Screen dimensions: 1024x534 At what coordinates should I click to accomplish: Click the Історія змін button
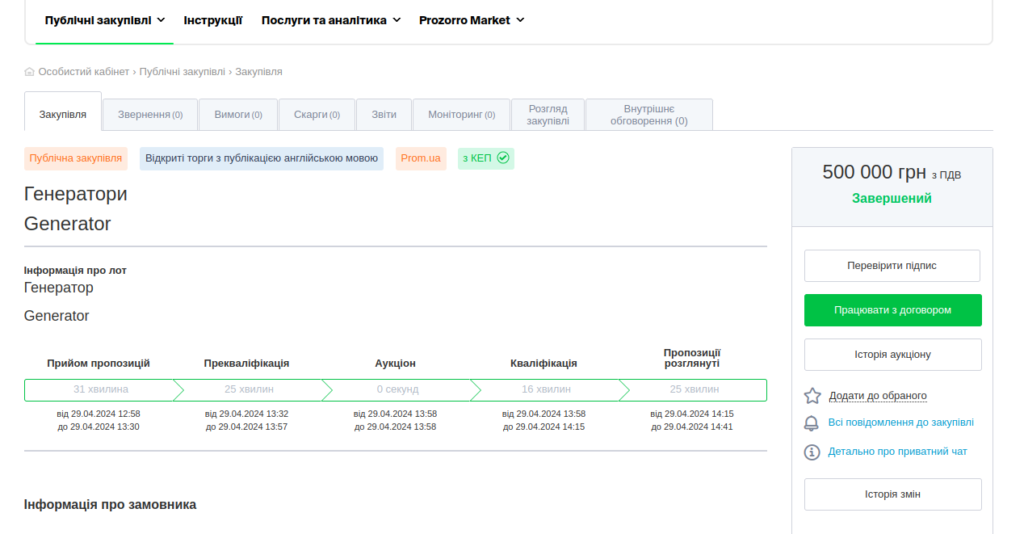point(892,494)
